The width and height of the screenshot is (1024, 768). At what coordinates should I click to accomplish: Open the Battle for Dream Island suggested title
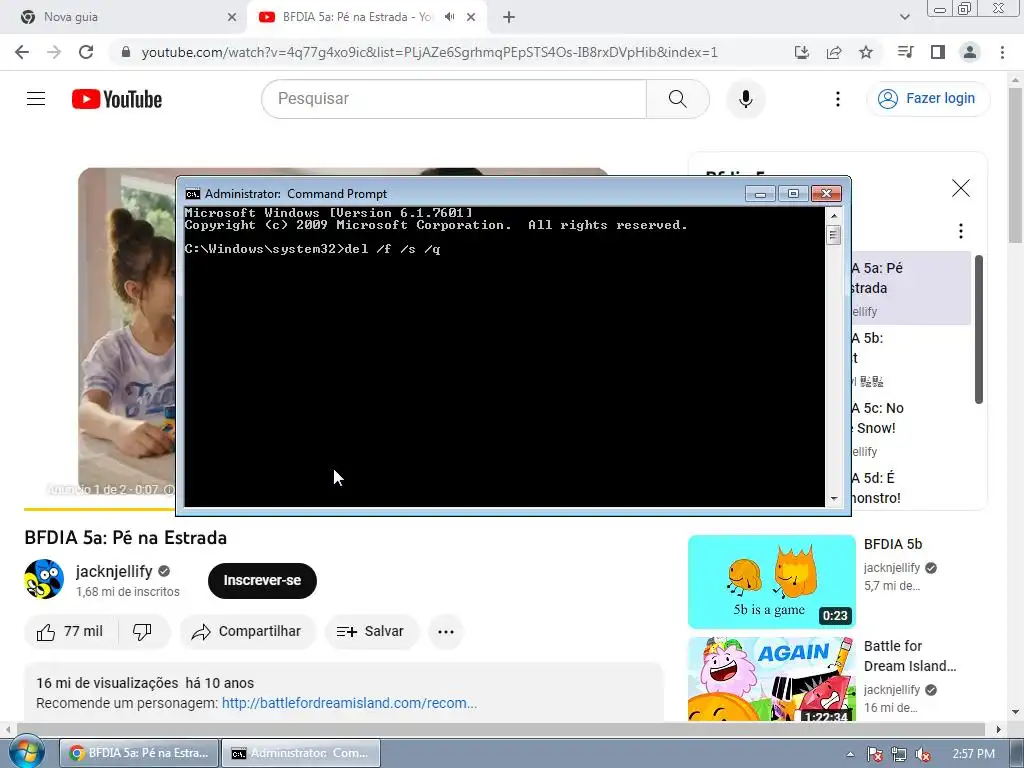coord(910,656)
